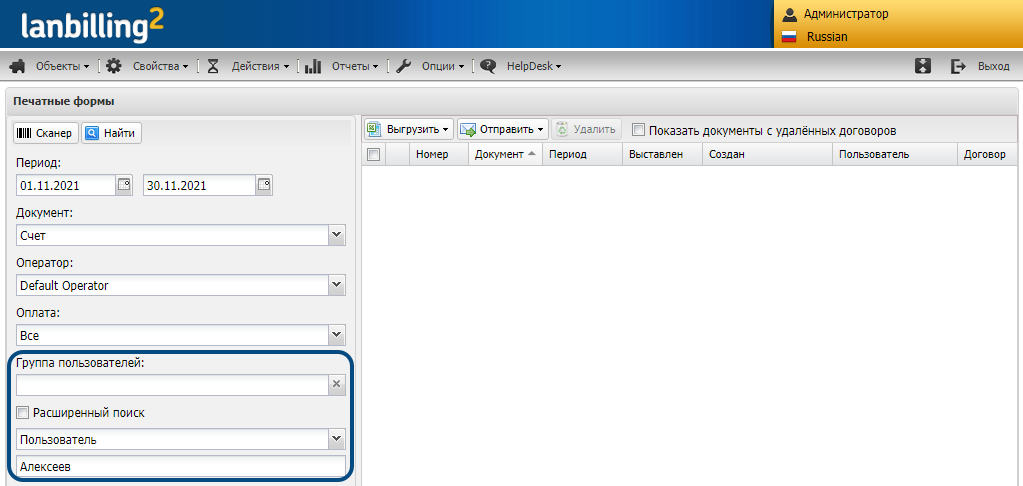Screen dimensions: 1023x486
Task: Click the home icon in the menu bar
Action: click(x=17, y=66)
